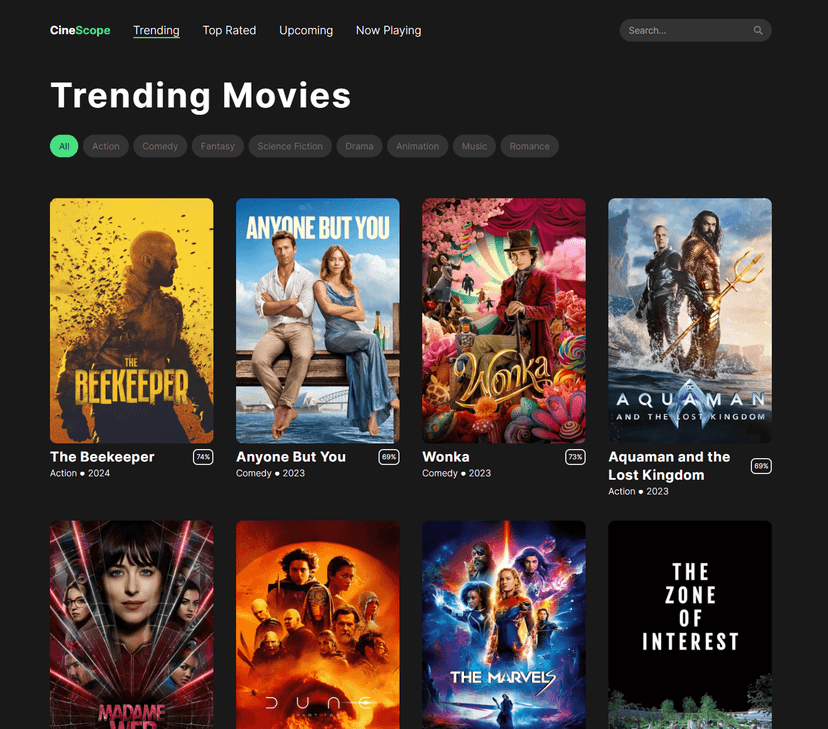This screenshot has height=729, width=828.
Task: Toggle the Animation genre chip
Action: coord(417,146)
